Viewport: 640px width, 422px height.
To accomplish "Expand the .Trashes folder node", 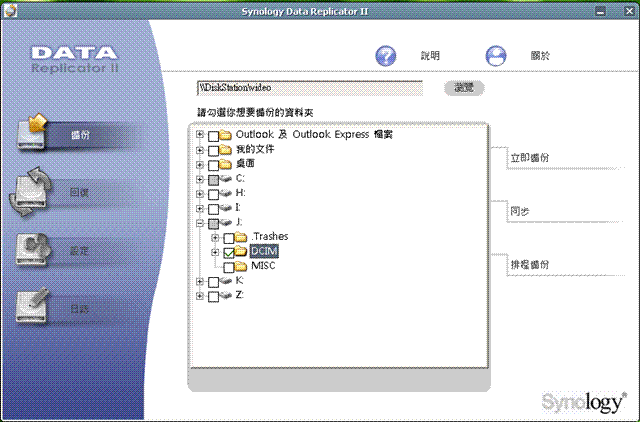I will tap(215, 238).
